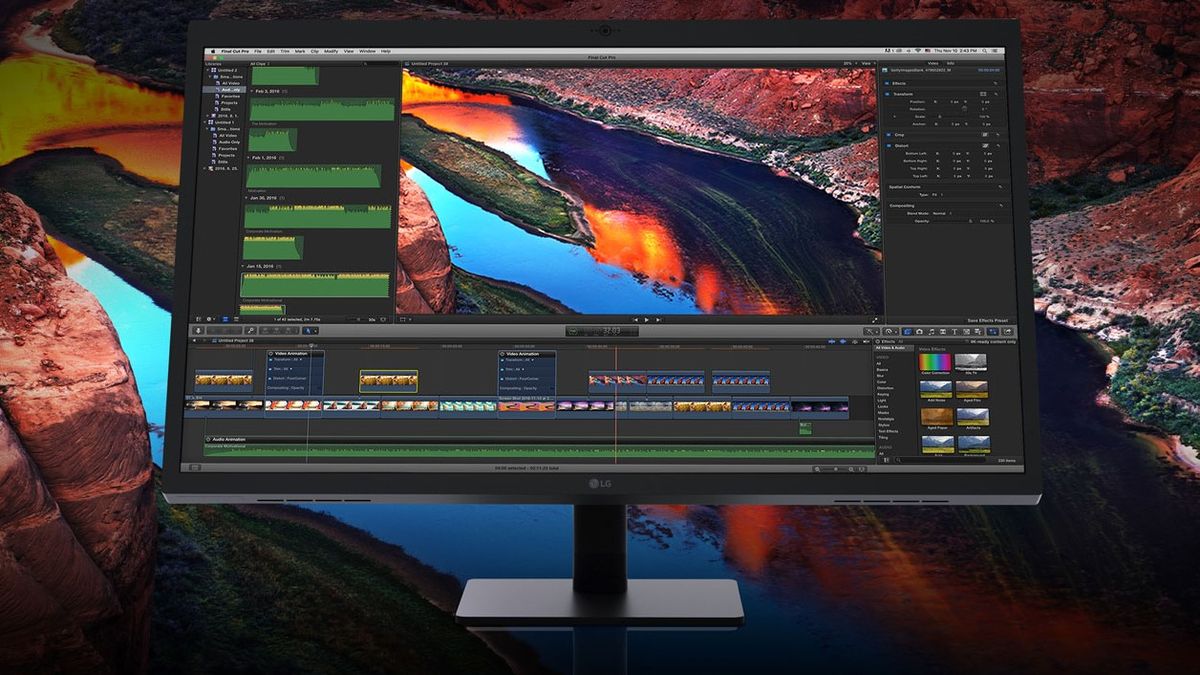The width and height of the screenshot is (1200, 675).
Task: Click the Distort on-screen controls icon
Action: click(985, 146)
